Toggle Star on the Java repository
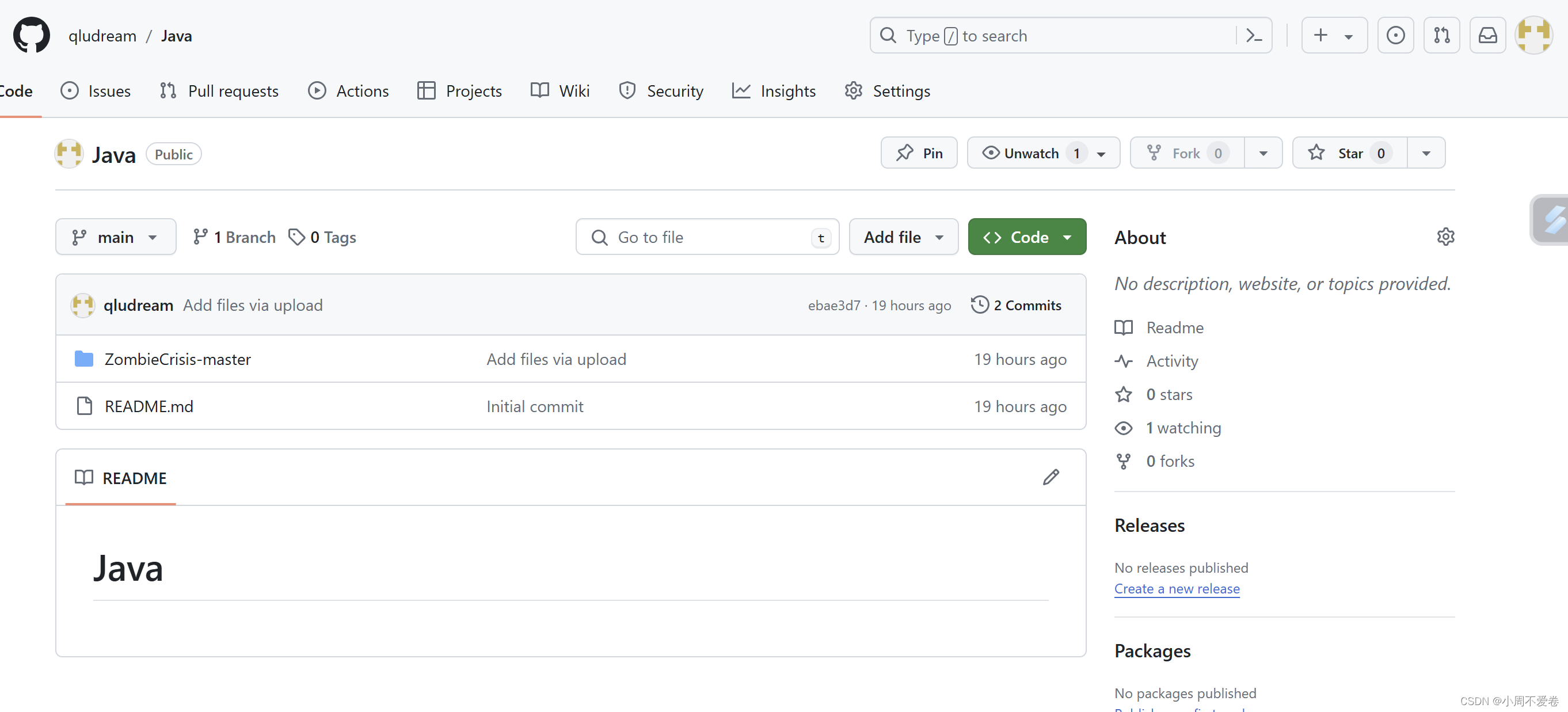This screenshot has width=1568, height=712. pos(1349,153)
